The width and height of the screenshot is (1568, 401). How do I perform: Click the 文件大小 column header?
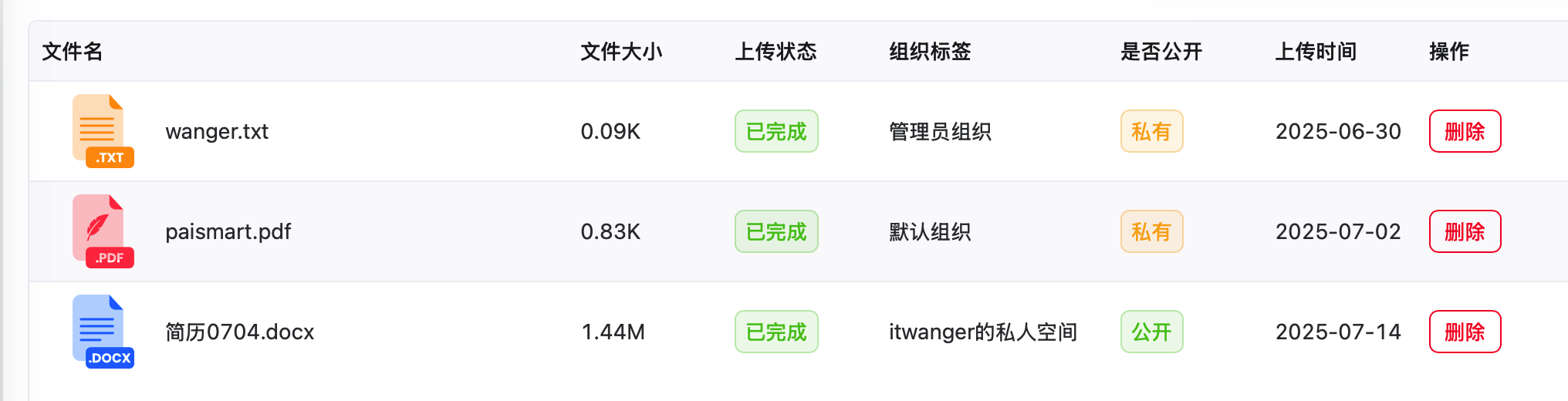click(x=621, y=52)
